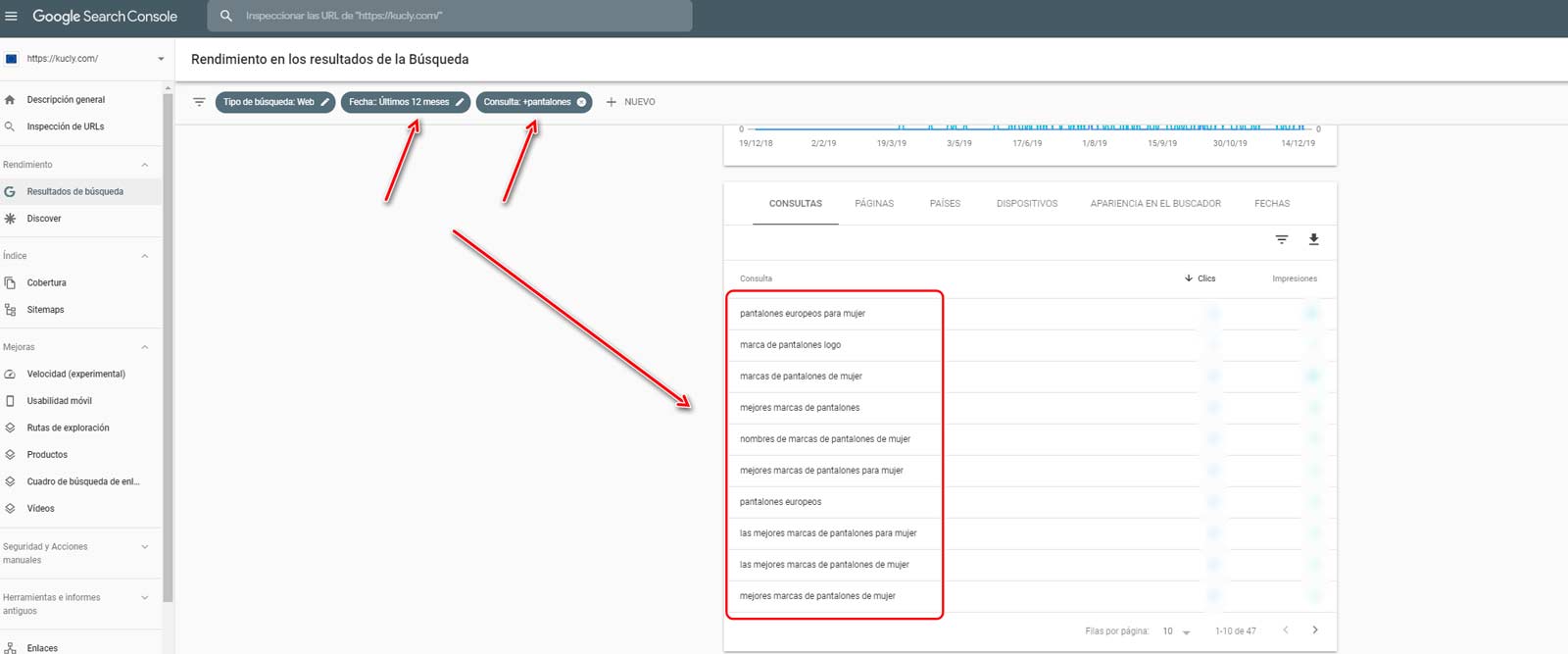Switch to the DISPOSITIVOS tab
The width and height of the screenshot is (1568, 654).
tap(1026, 204)
